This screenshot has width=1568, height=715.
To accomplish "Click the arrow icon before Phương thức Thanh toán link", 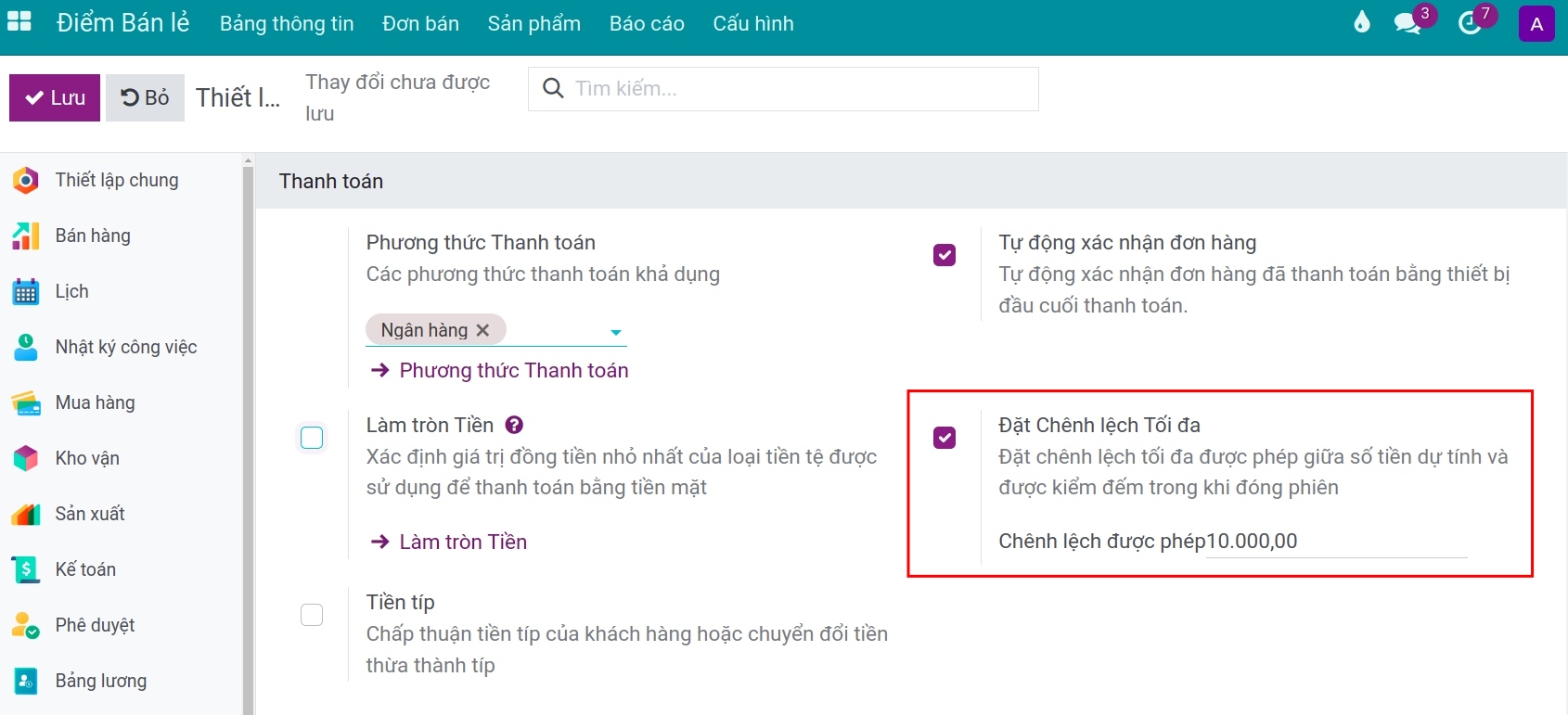I will coord(379,370).
